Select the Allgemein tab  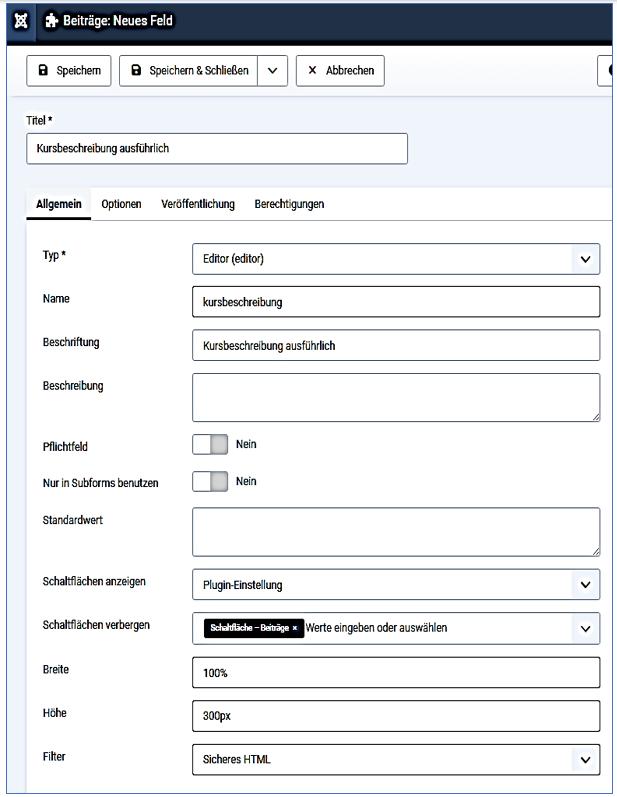pos(58,204)
